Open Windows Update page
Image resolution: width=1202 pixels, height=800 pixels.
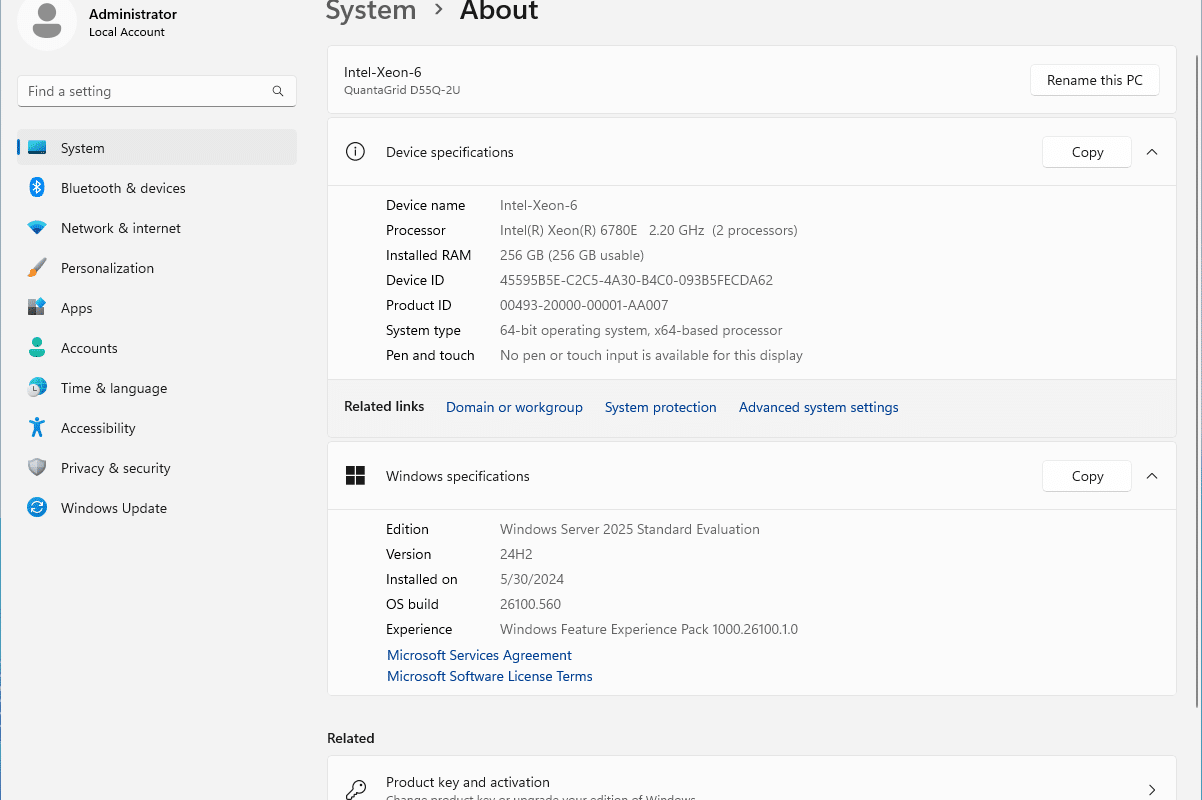157,508
